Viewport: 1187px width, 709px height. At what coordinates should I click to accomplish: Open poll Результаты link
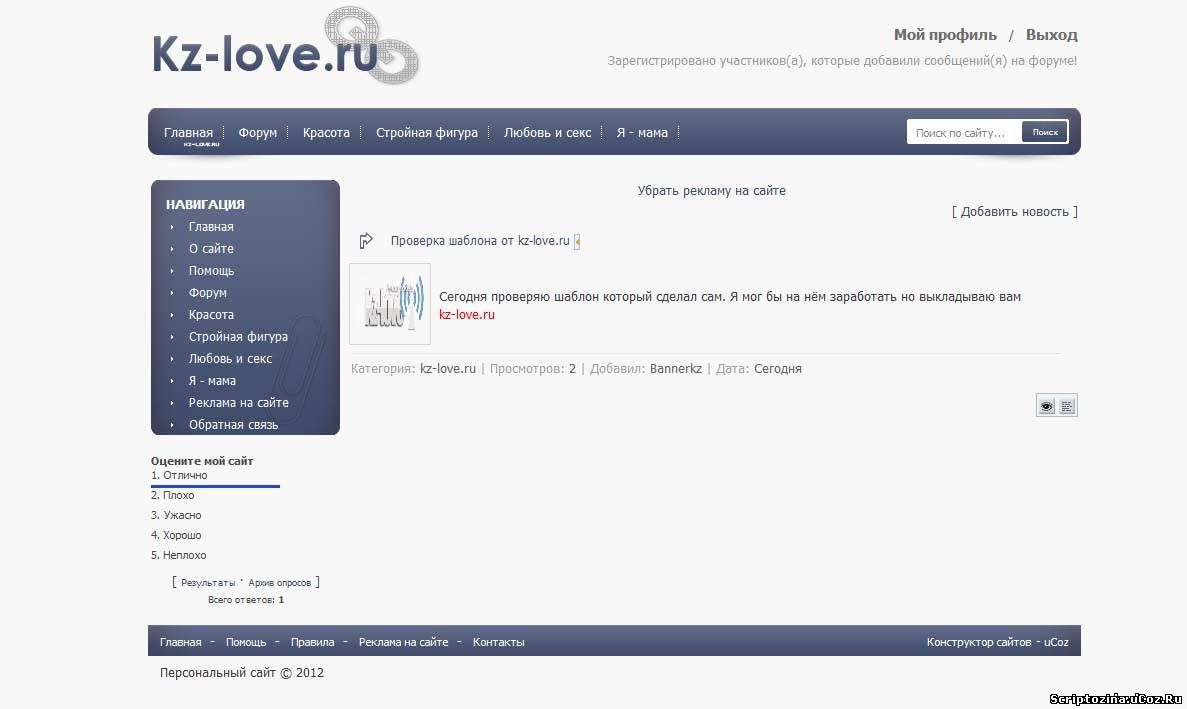point(208,583)
